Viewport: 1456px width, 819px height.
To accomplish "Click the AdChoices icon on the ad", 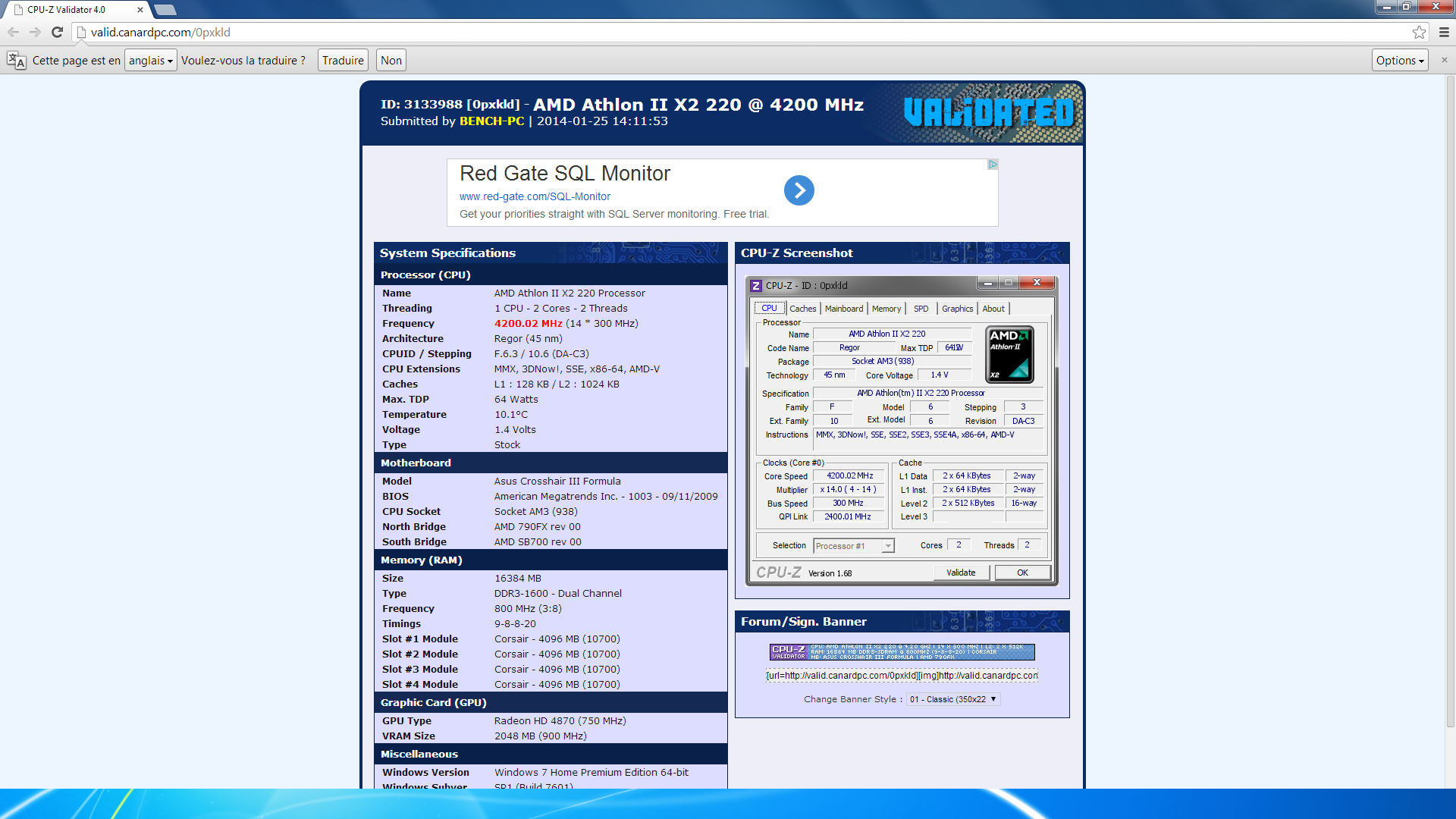I will tap(992, 165).
